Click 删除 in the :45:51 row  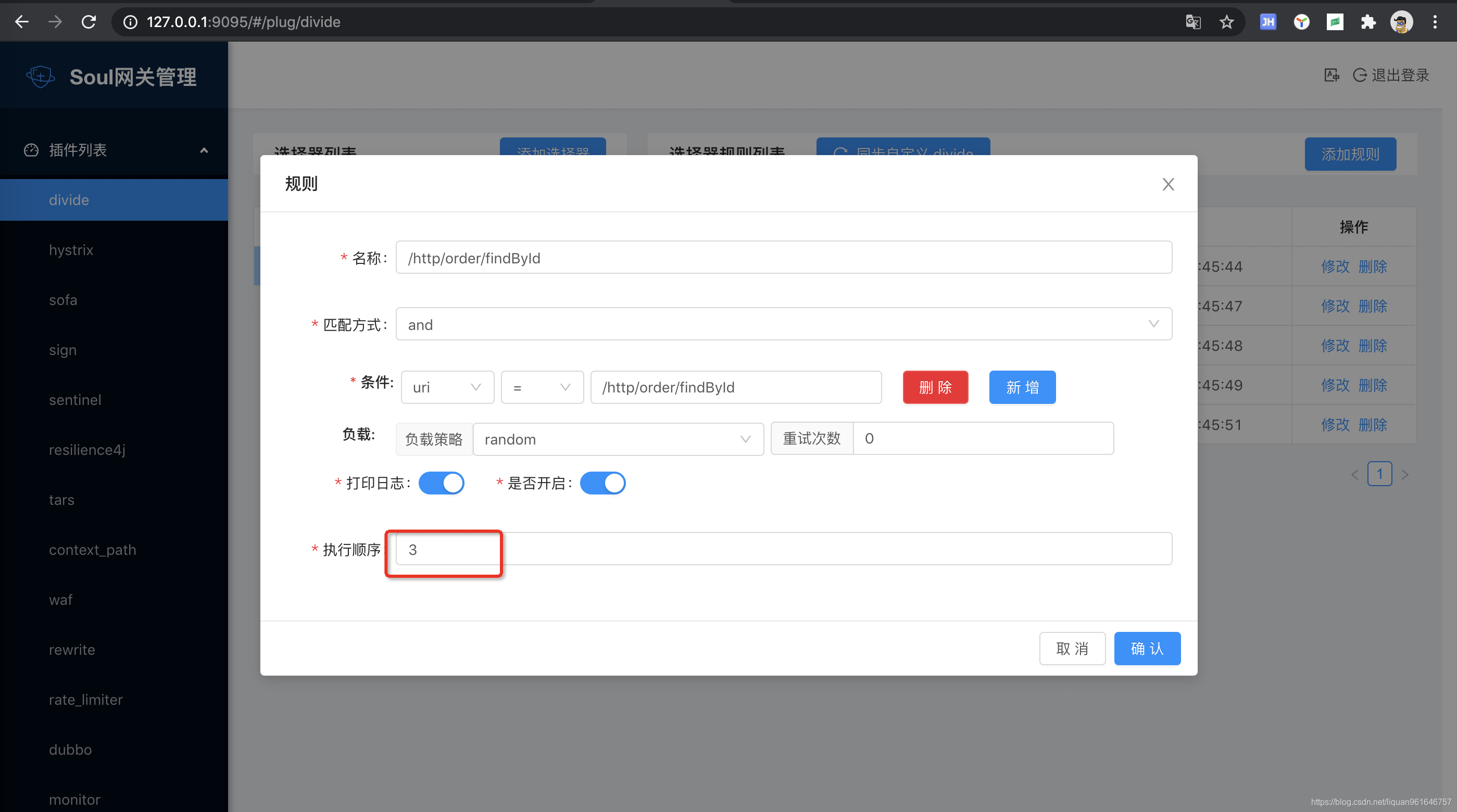pos(1373,425)
